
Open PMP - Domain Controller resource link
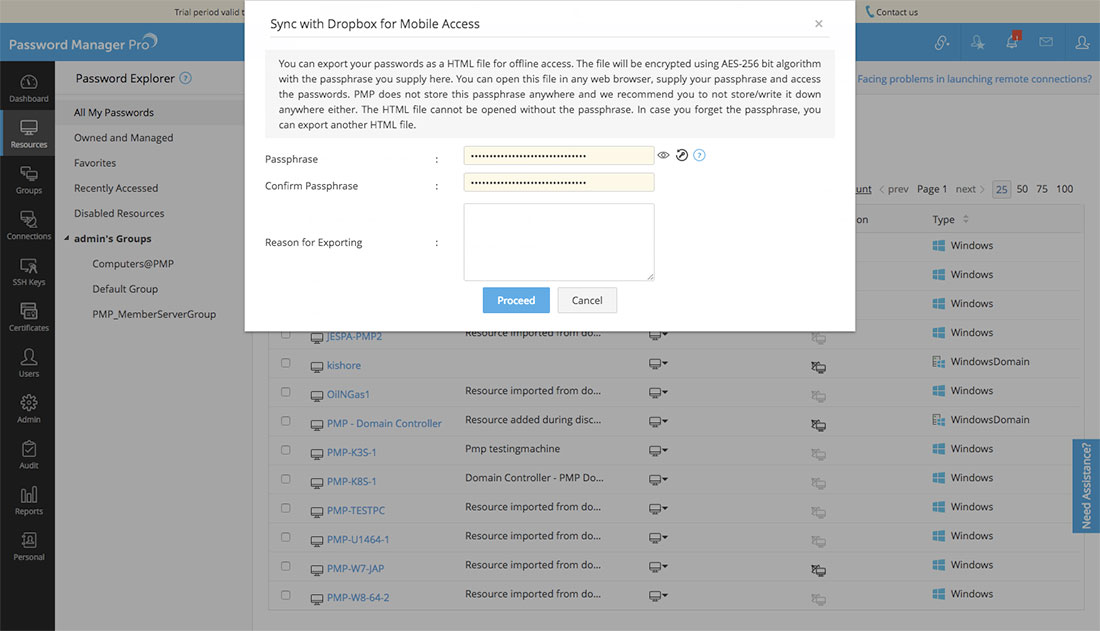point(384,424)
